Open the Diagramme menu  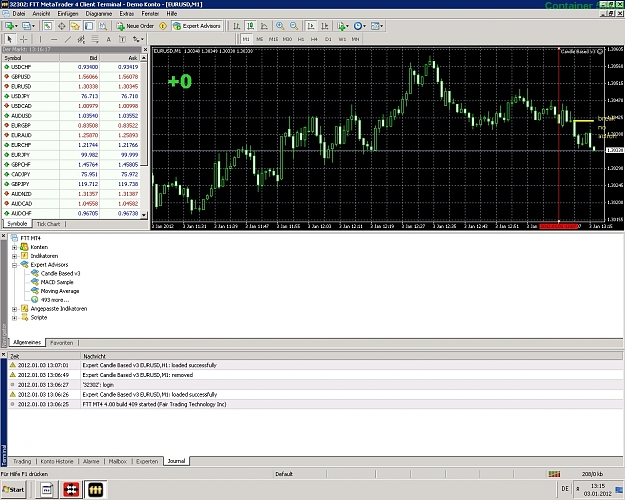coord(99,14)
